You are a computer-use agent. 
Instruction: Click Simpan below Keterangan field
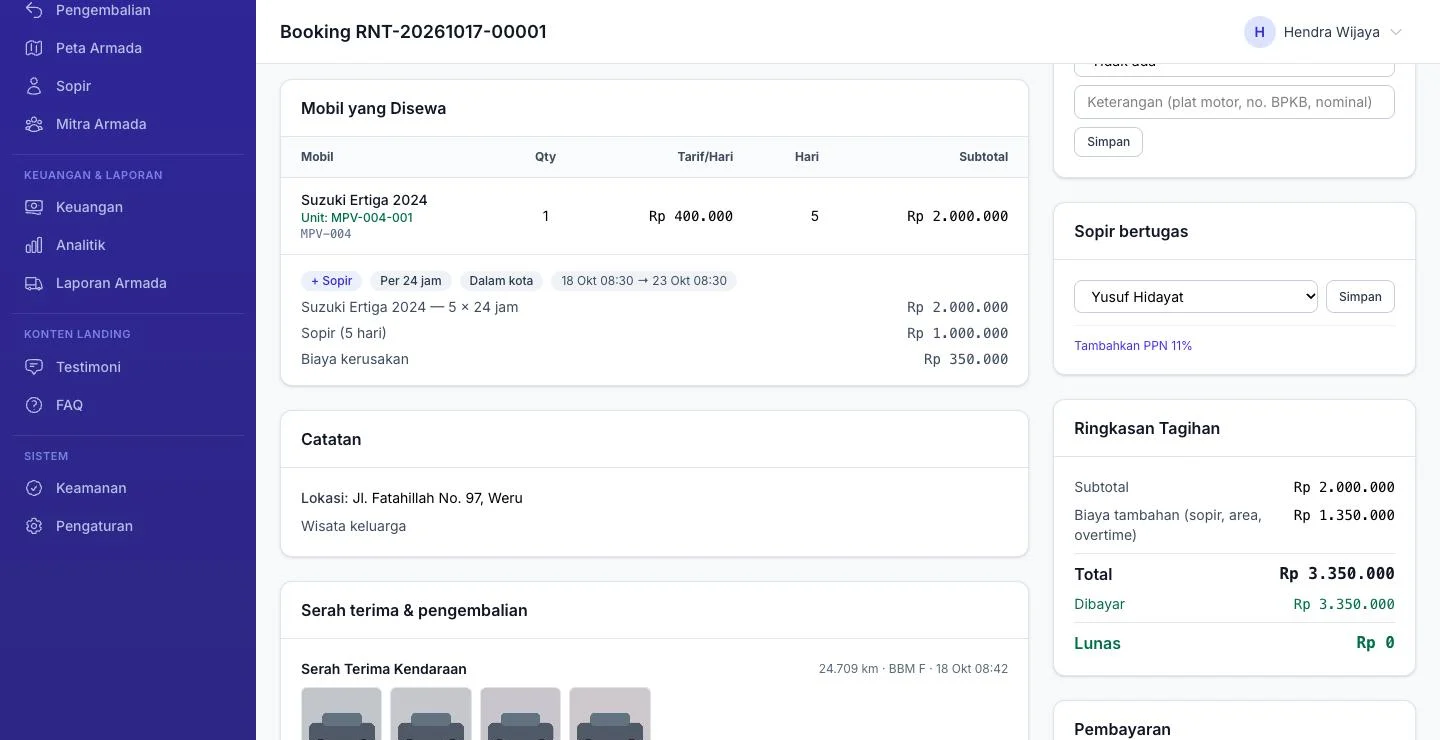coord(1108,142)
